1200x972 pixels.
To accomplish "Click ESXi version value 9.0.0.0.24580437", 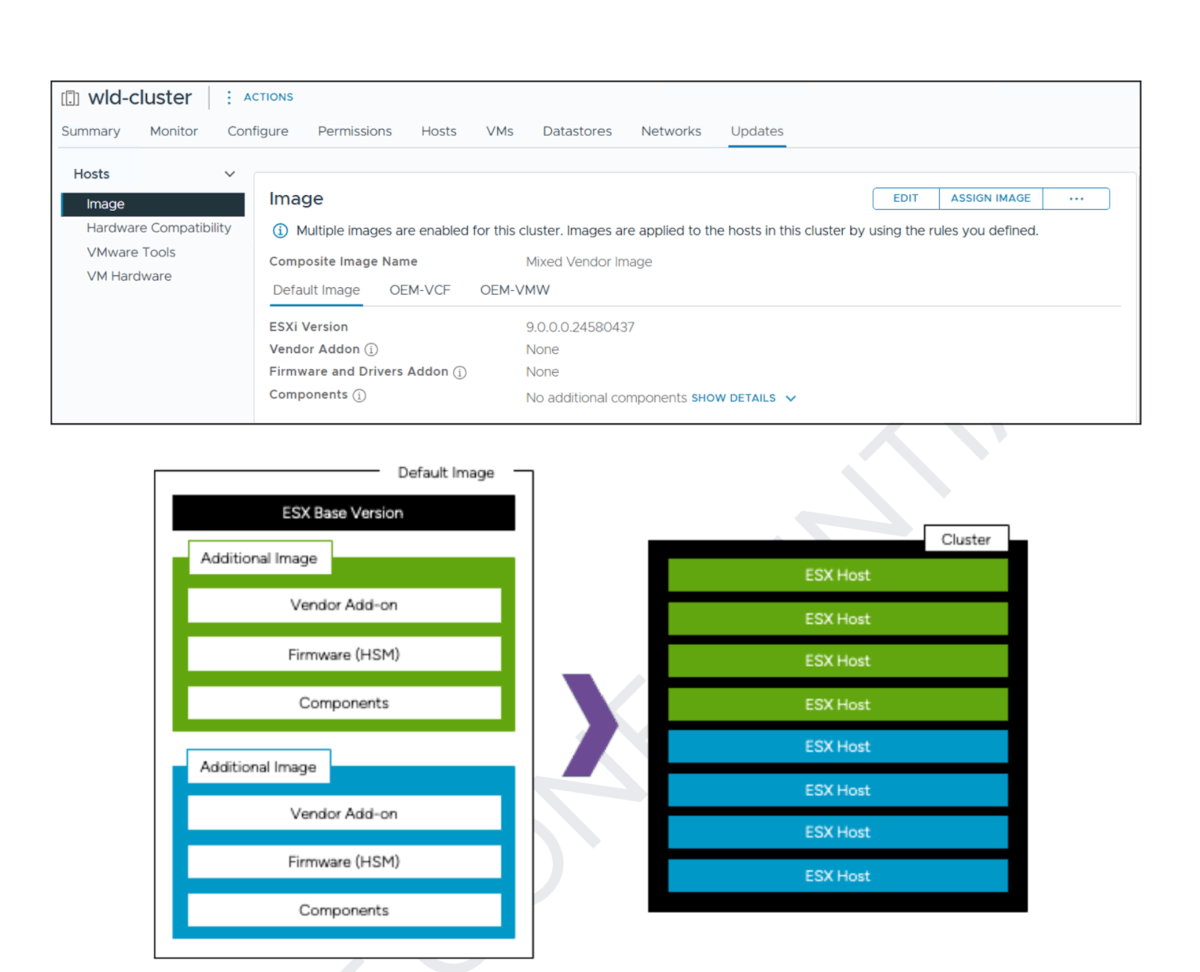I will click(580, 327).
